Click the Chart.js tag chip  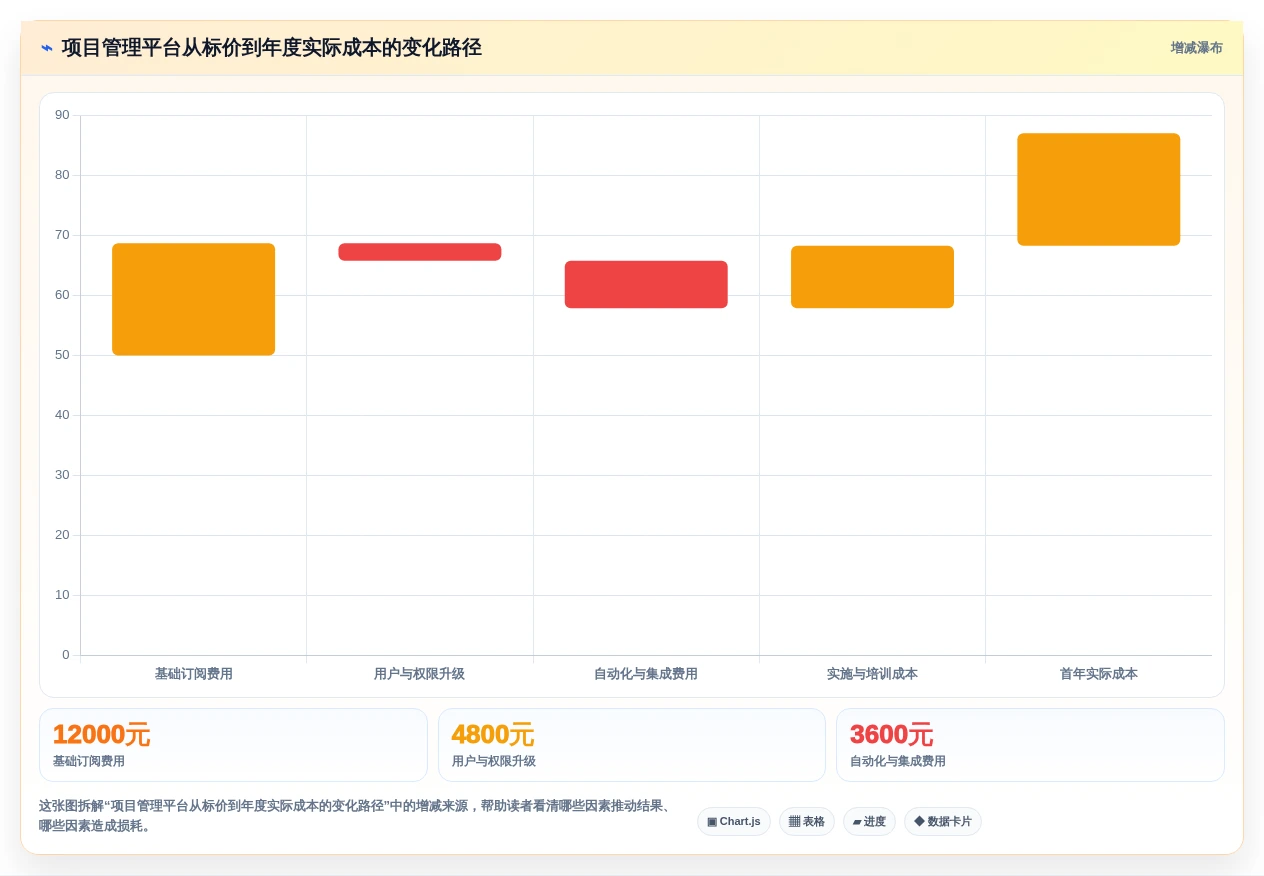tap(734, 822)
